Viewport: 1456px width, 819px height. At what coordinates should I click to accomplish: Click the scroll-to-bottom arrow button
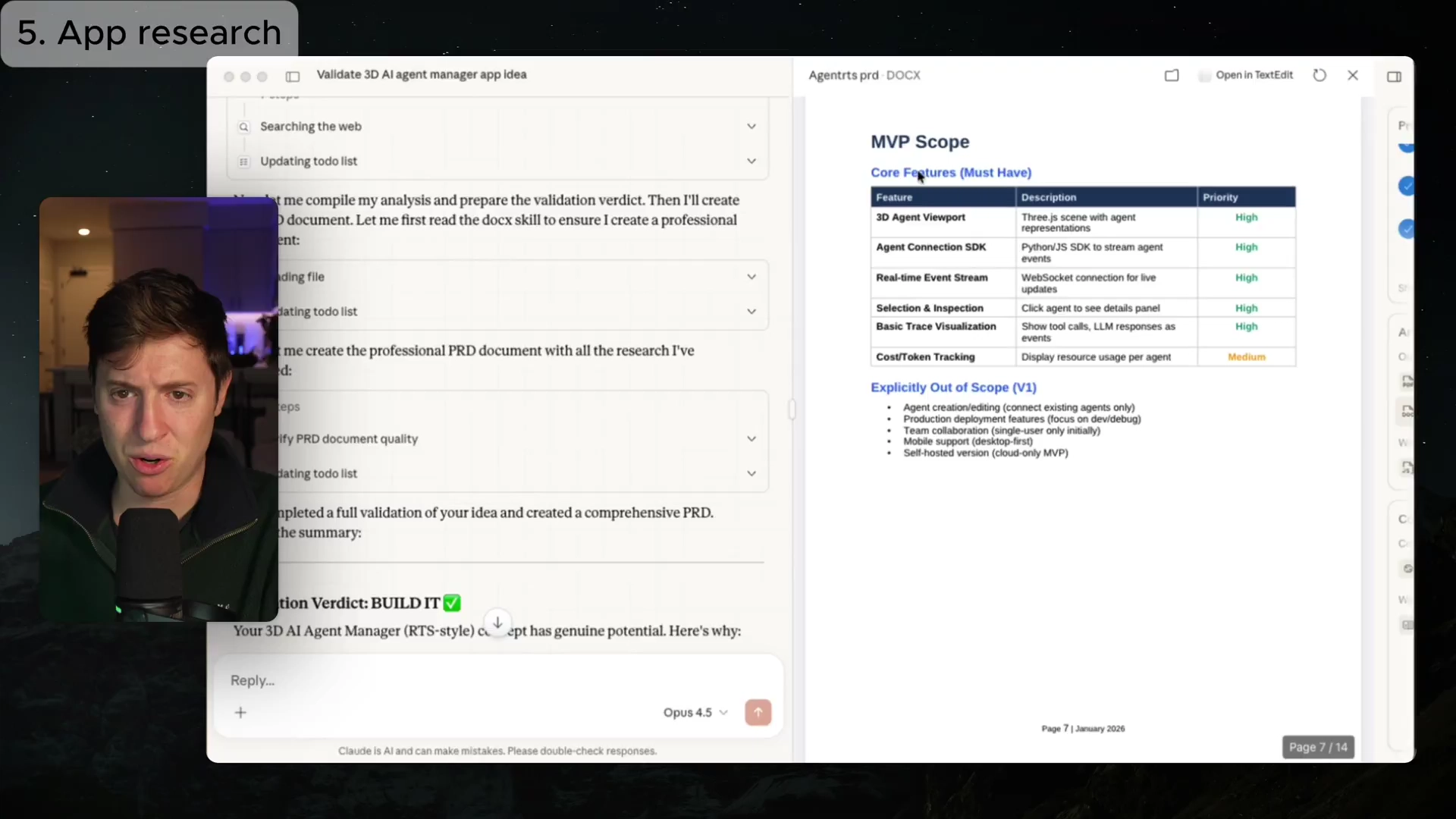(x=497, y=623)
